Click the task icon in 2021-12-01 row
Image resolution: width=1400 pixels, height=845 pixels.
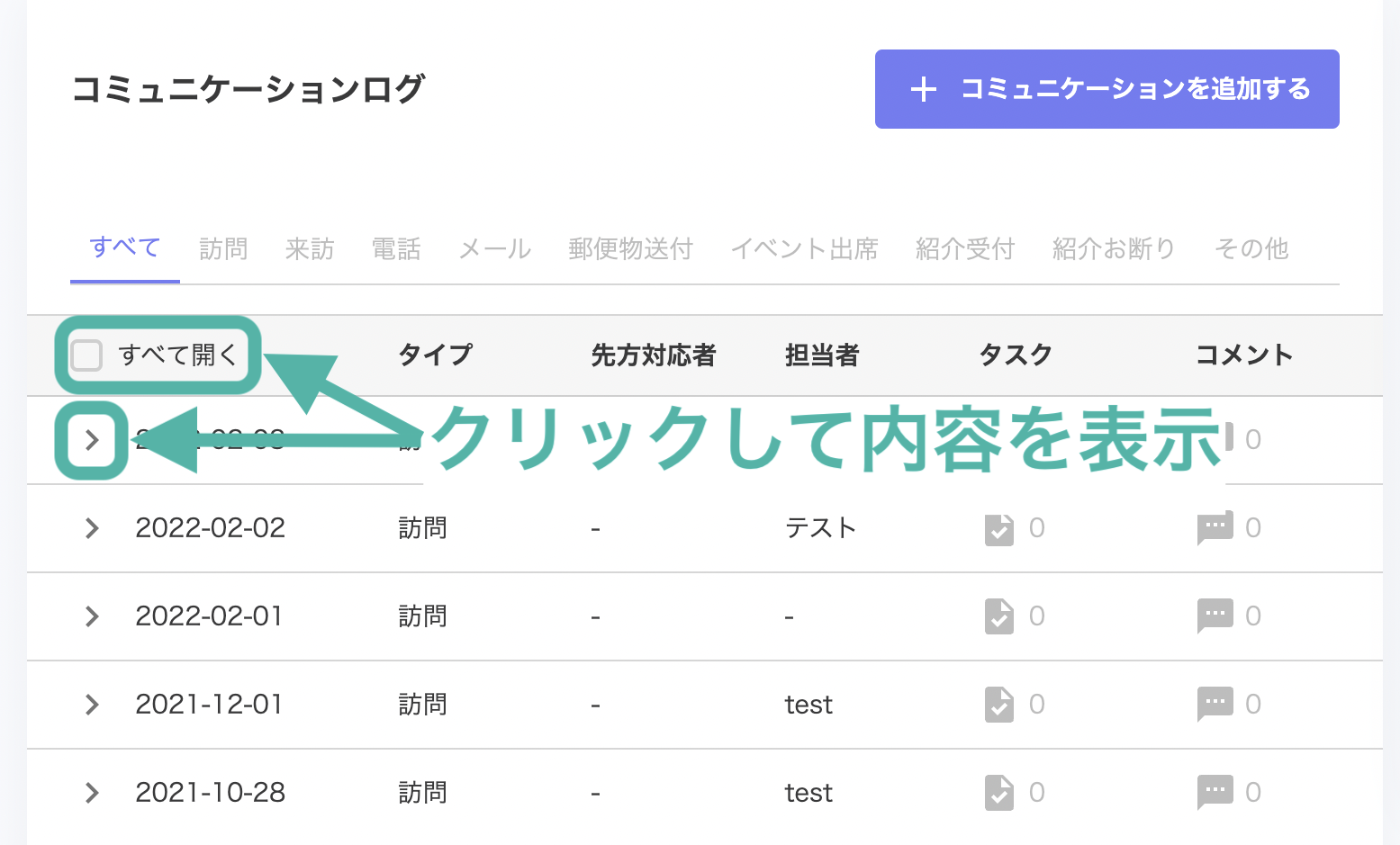point(999,706)
